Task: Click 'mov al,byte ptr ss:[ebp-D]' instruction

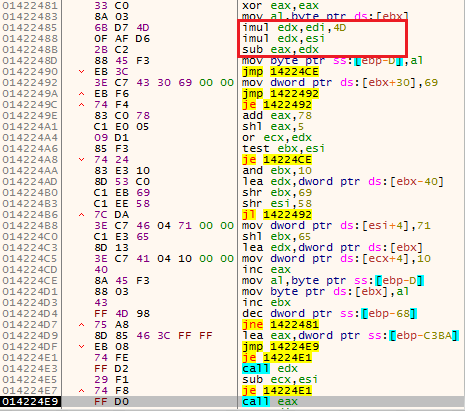Action: pos(333,281)
